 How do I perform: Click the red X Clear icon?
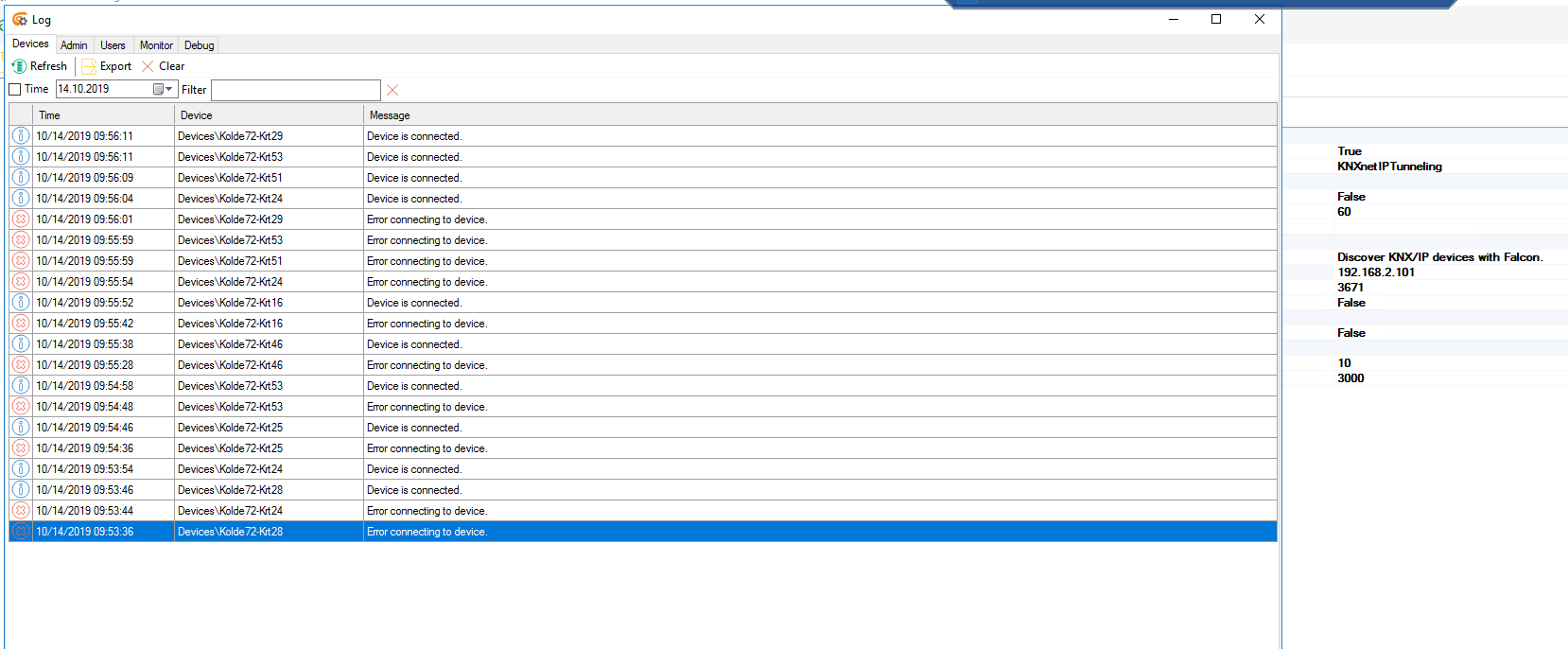(148, 66)
